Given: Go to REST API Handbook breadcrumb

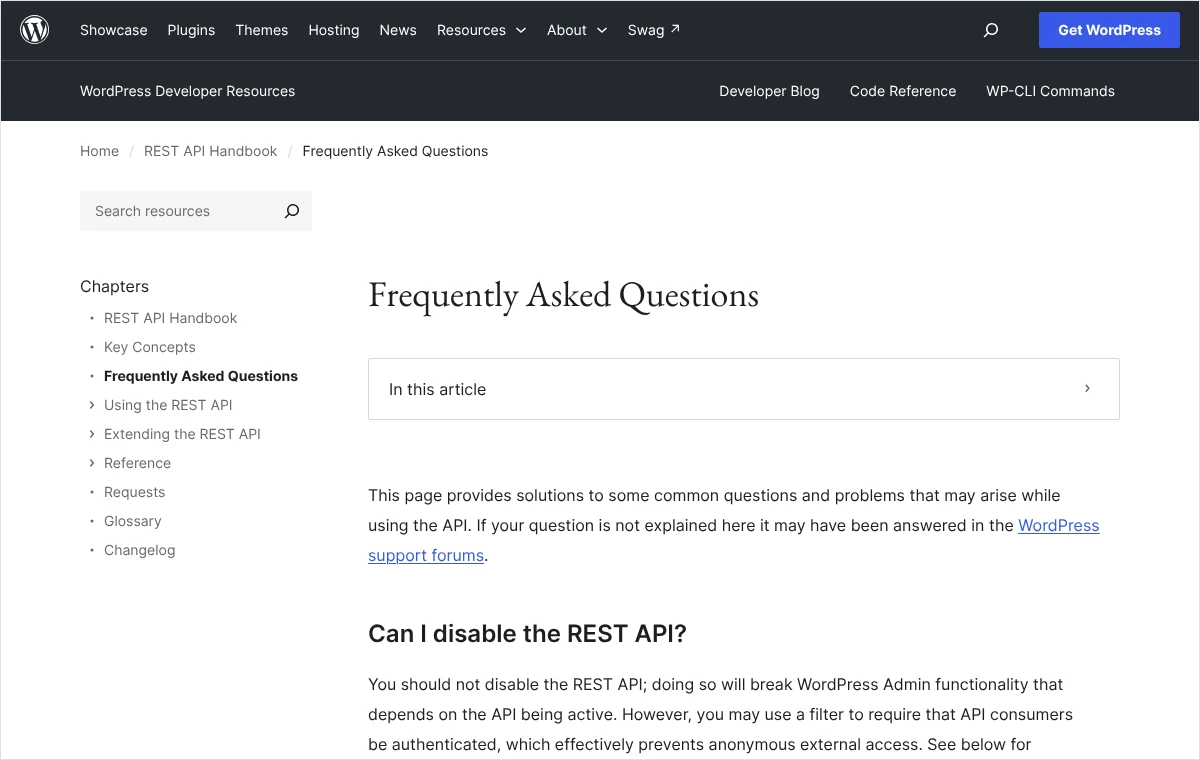Looking at the screenshot, I should [211, 151].
